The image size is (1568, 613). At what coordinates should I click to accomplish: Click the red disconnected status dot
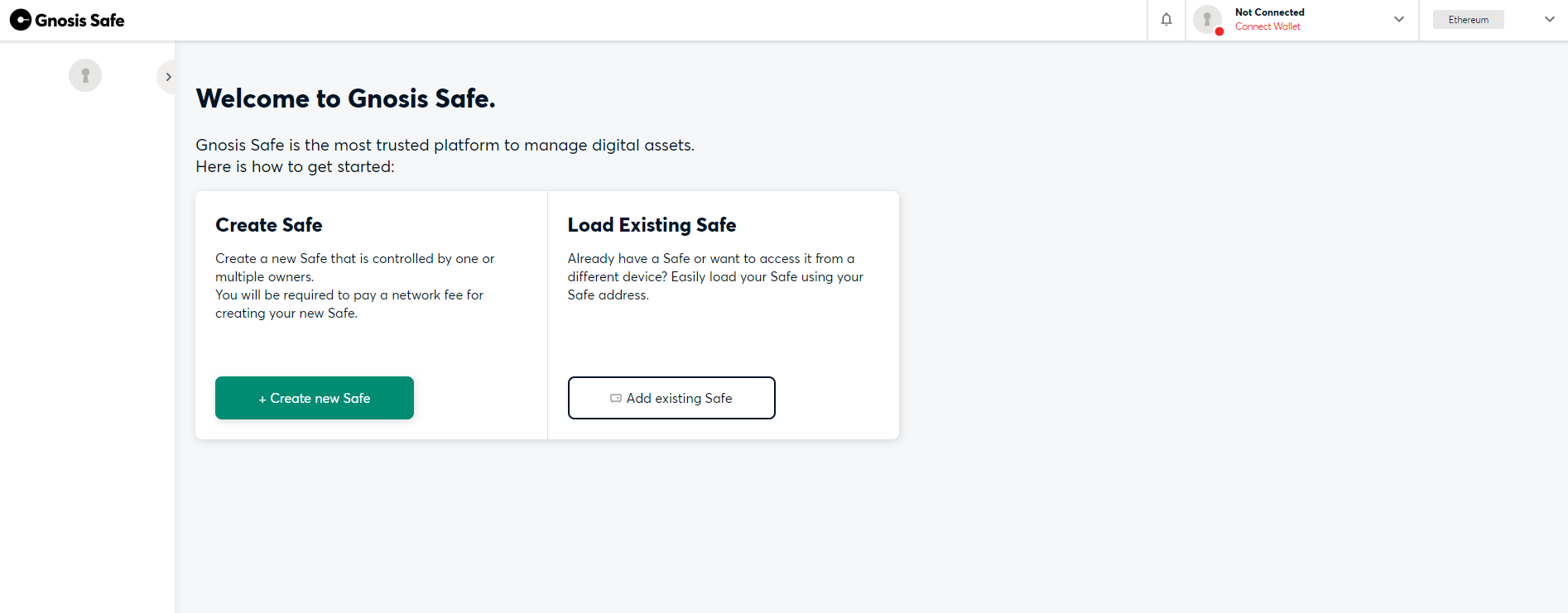[1219, 31]
